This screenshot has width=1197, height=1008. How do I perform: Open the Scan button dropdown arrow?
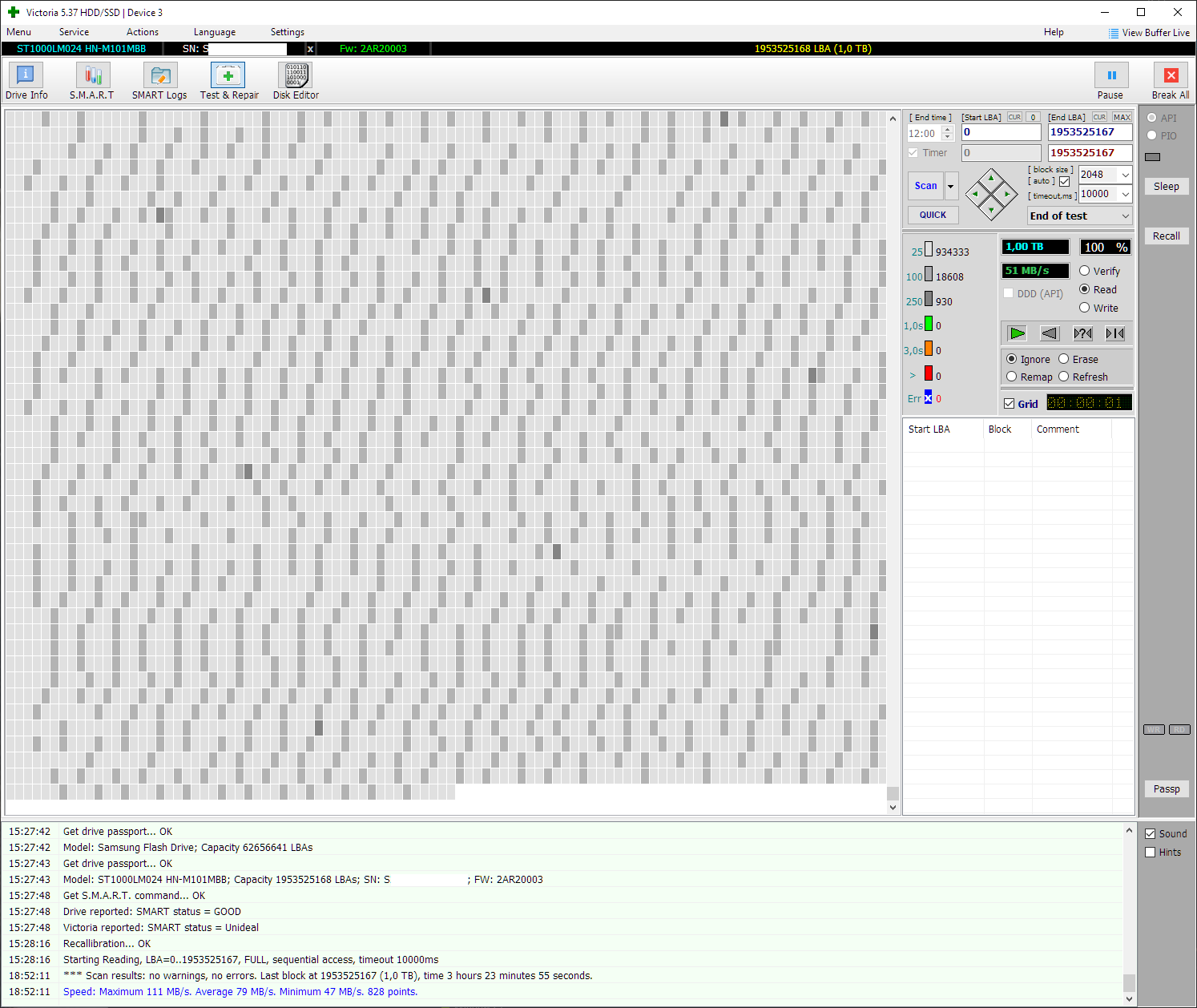click(x=951, y=186)
